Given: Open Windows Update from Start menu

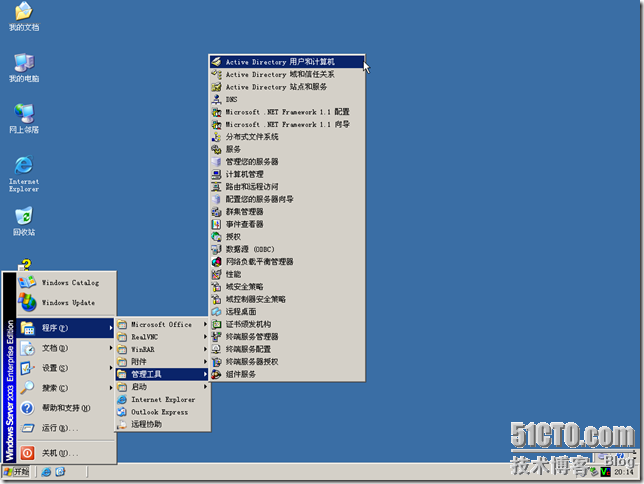Looking at the screenshot, I should click(x=66, y=303).
